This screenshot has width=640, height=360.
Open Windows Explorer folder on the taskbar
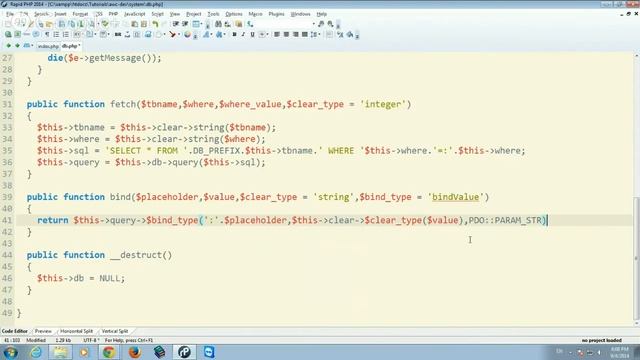click(60, 352)
